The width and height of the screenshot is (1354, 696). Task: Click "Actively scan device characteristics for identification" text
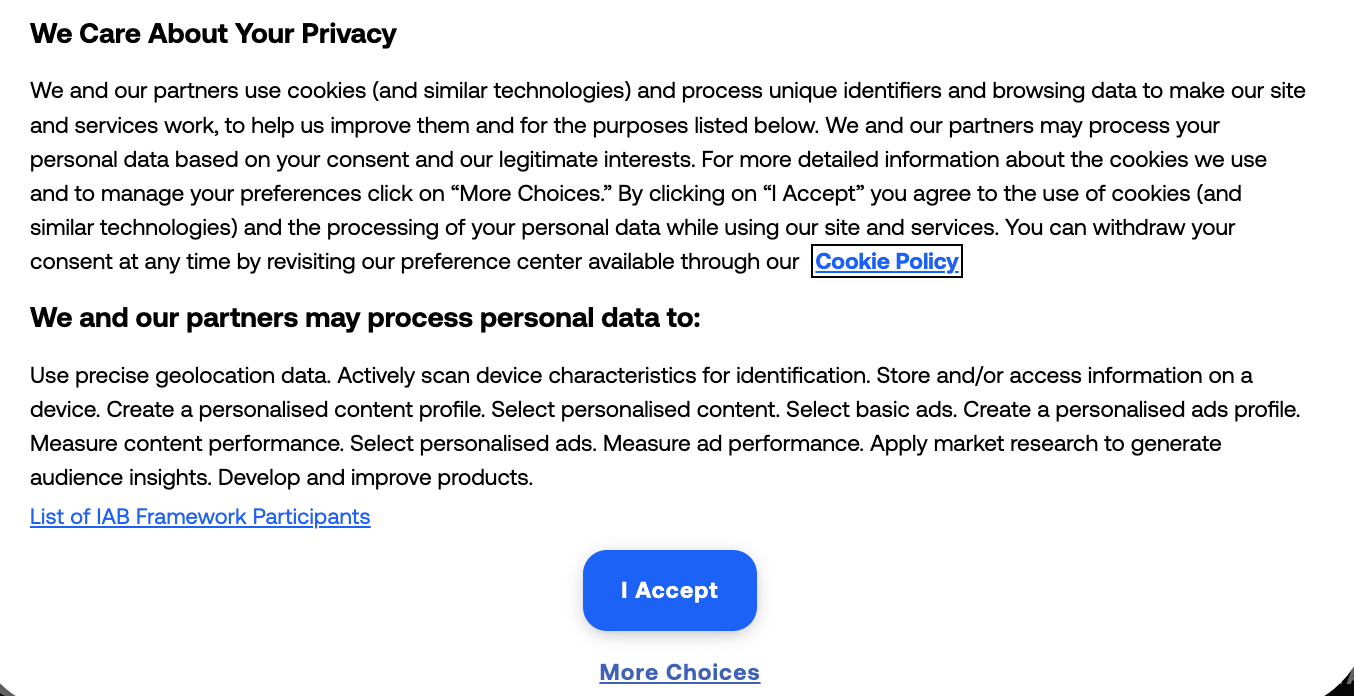[x=603, y=376]
